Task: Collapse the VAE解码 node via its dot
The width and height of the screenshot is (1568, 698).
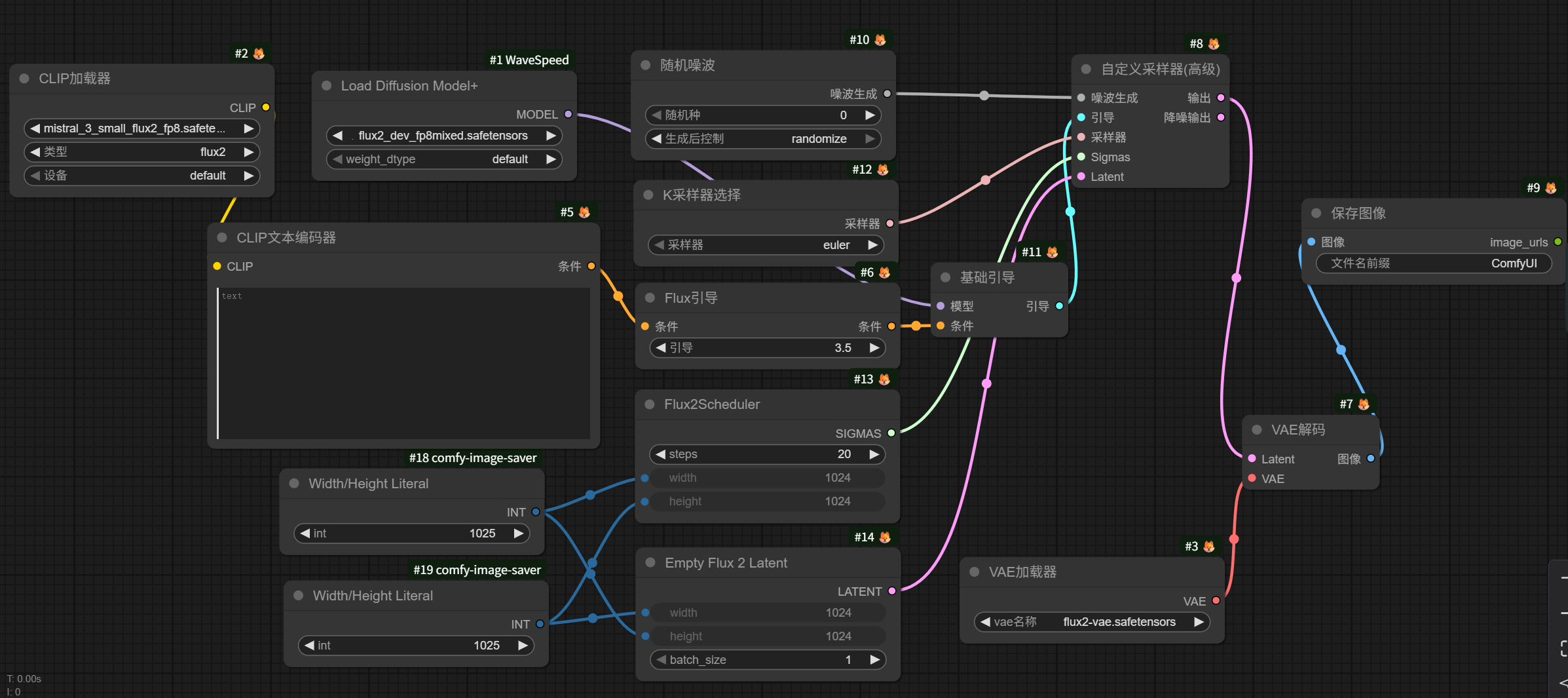Action: coord(1257,430)
